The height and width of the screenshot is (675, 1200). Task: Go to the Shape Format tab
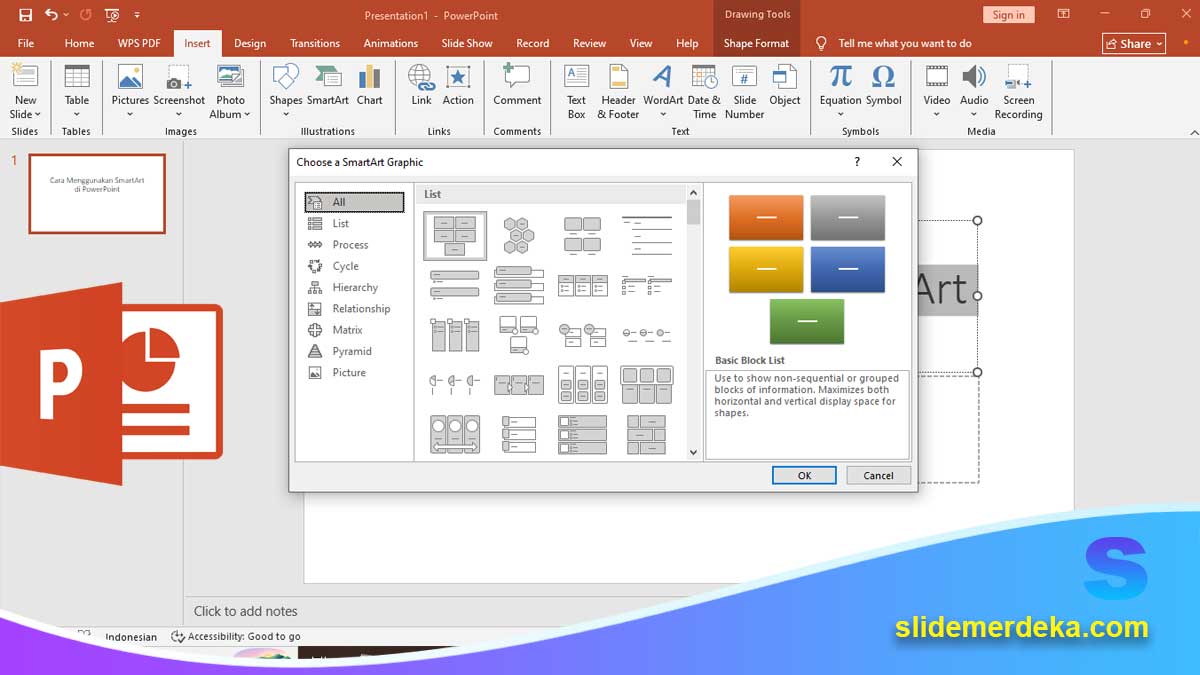[756, 43]
